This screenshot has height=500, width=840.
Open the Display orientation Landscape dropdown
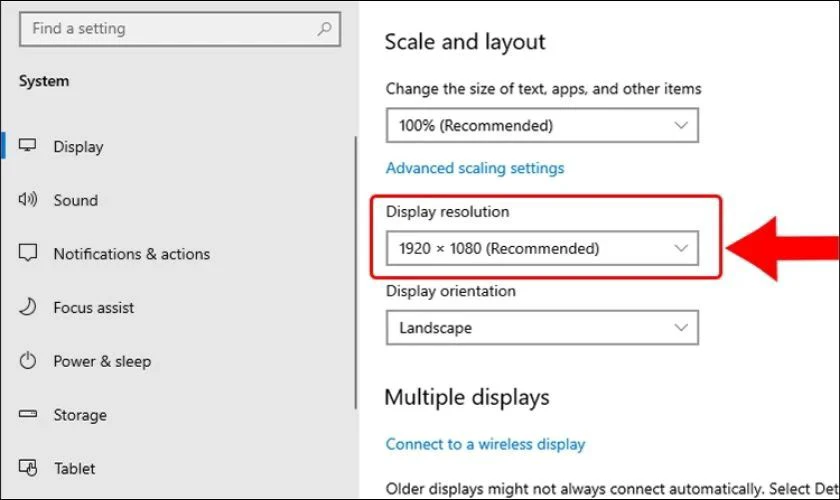541,328
